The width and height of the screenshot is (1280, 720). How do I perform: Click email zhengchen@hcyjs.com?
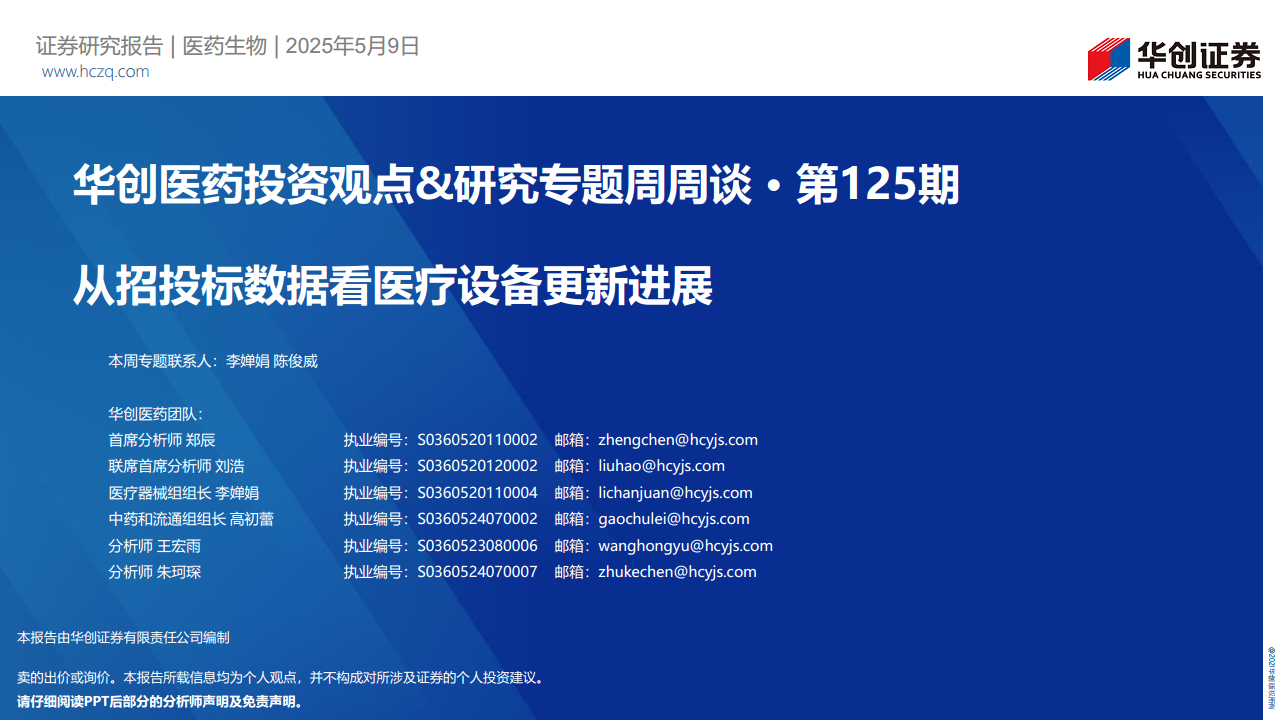[678, 440]
